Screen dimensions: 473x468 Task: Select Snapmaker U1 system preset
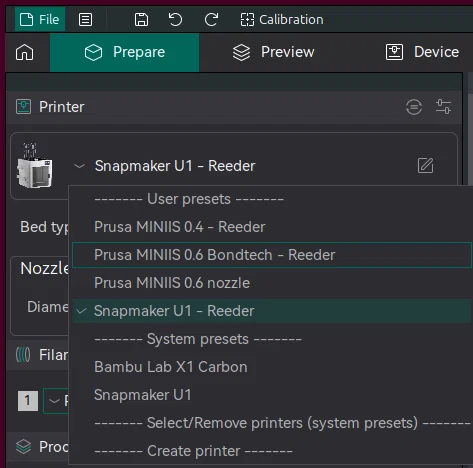tap(271, 395)
